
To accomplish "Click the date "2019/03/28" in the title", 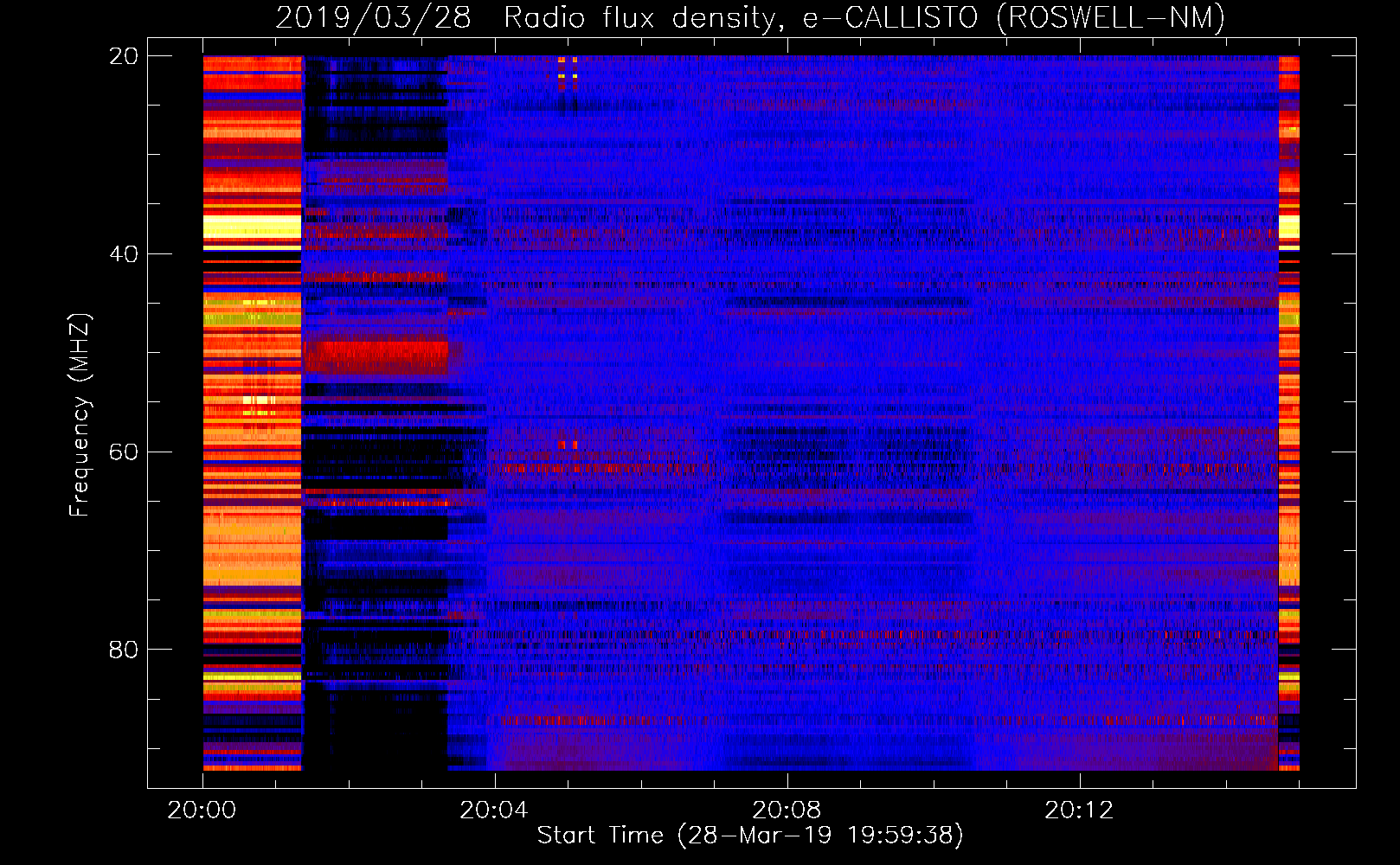I will 373,17.
